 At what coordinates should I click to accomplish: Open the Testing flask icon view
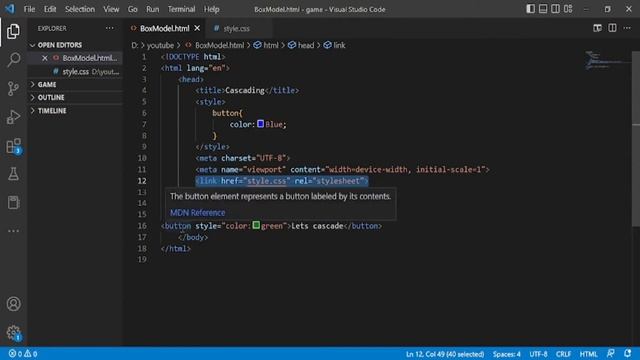click(13, 174)
